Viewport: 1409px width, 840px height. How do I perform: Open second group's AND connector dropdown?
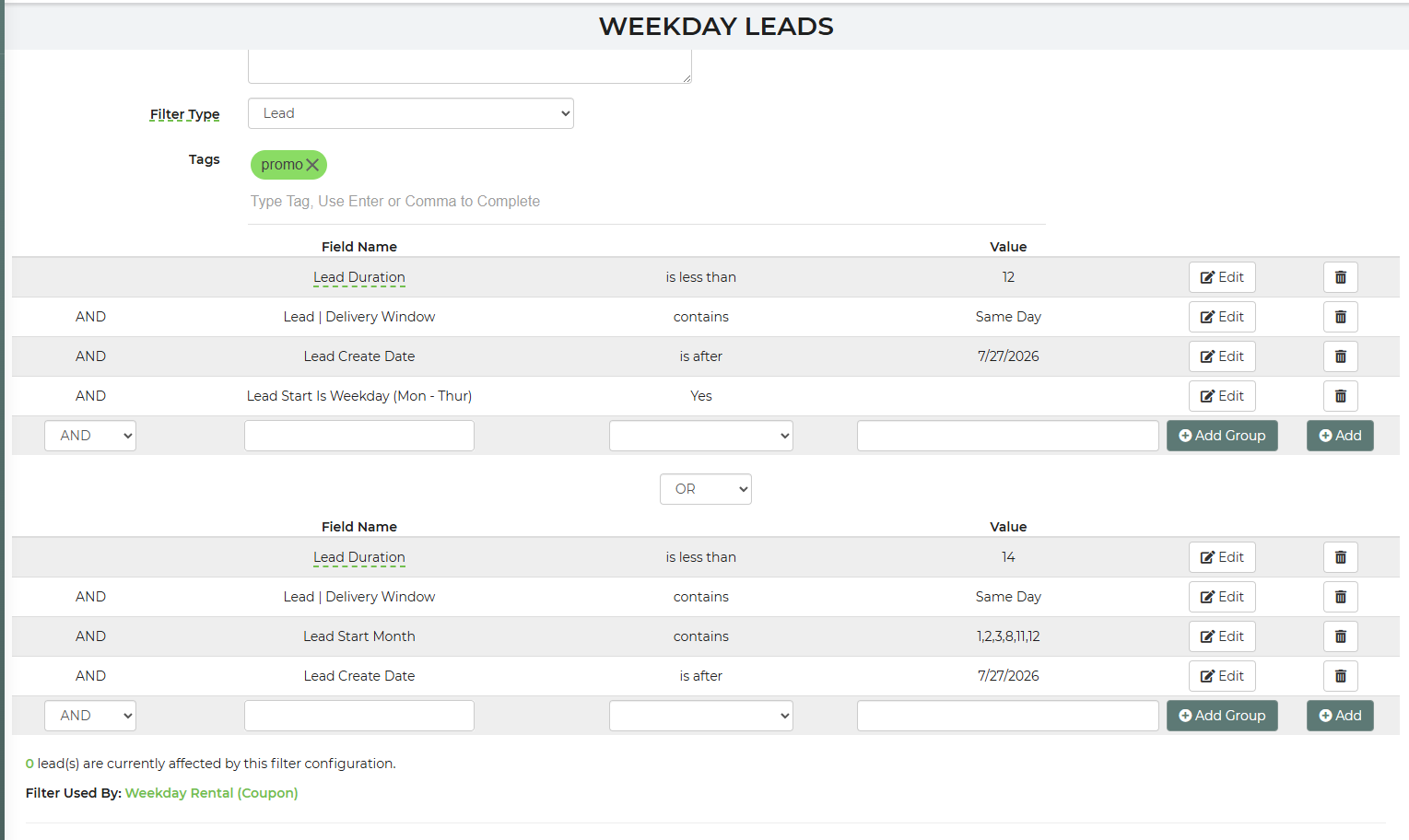pyautogui.click(x=90, y=716)
